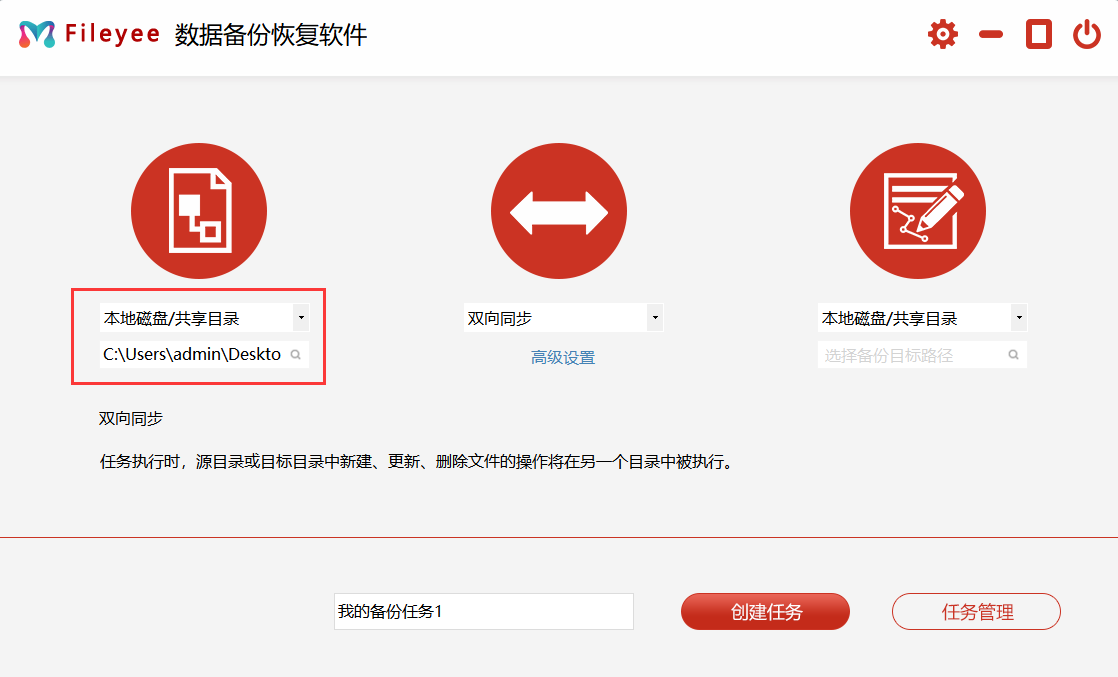
Task: Open the 高级设置 advanced settings link
Action: point(563,357)
